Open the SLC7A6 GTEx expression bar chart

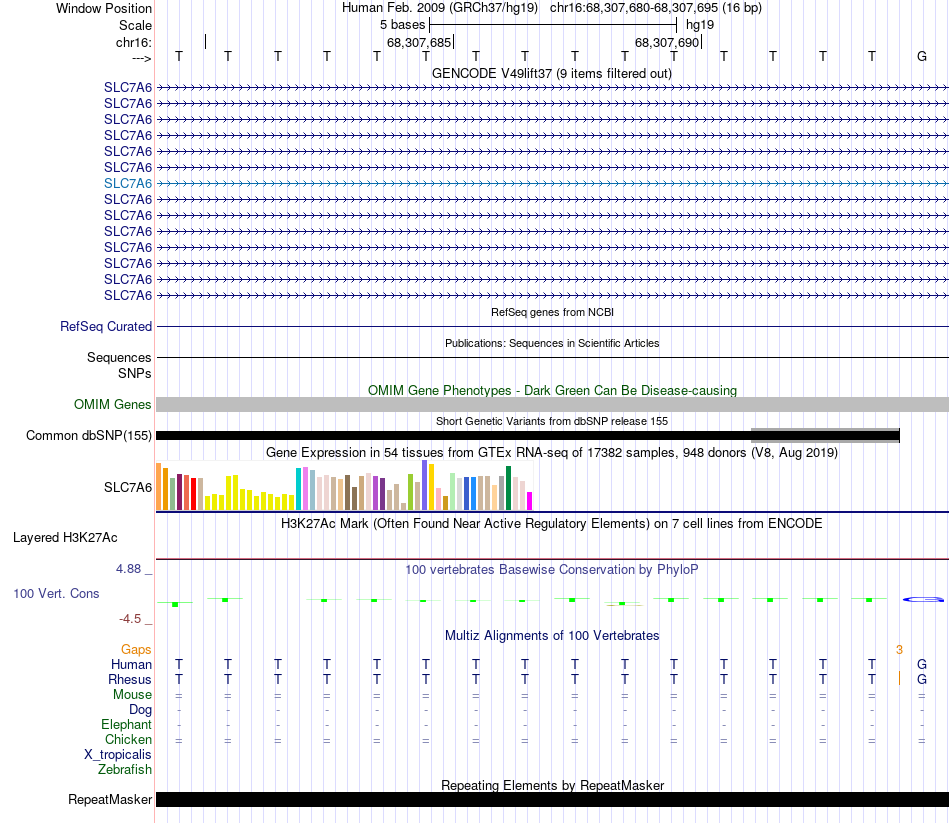tap(344, 485)
